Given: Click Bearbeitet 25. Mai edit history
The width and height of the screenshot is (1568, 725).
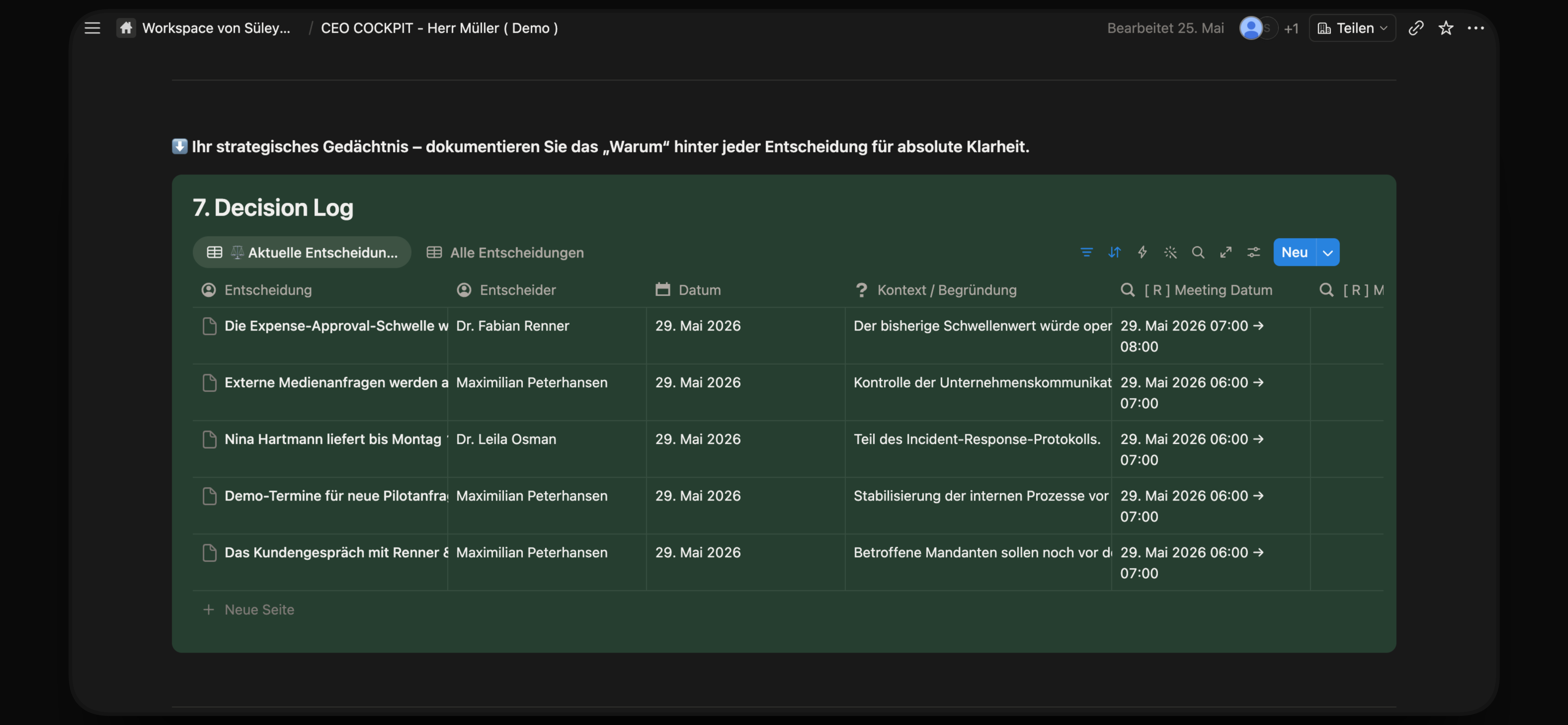Looking at the screenshot, I should [x=1166, y=28].
